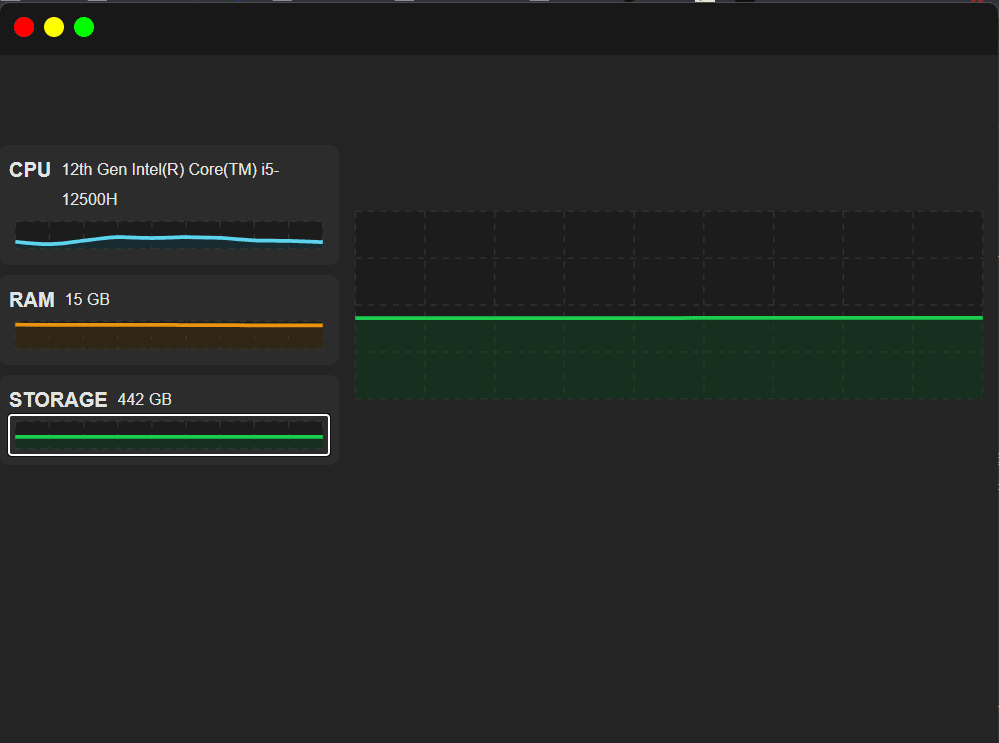Select the CPU usage card
Viewport: 999px width, 743px height.
tap(169, 205)
